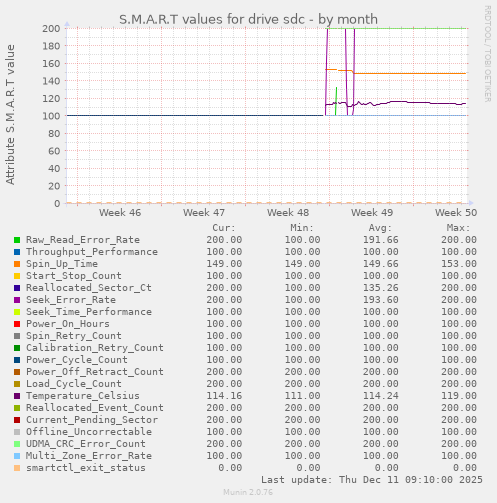This screenshot has width=497, height=503.
Task: Click the Power_Off_Retract_Count legend swatch
Action: [17, 372]
